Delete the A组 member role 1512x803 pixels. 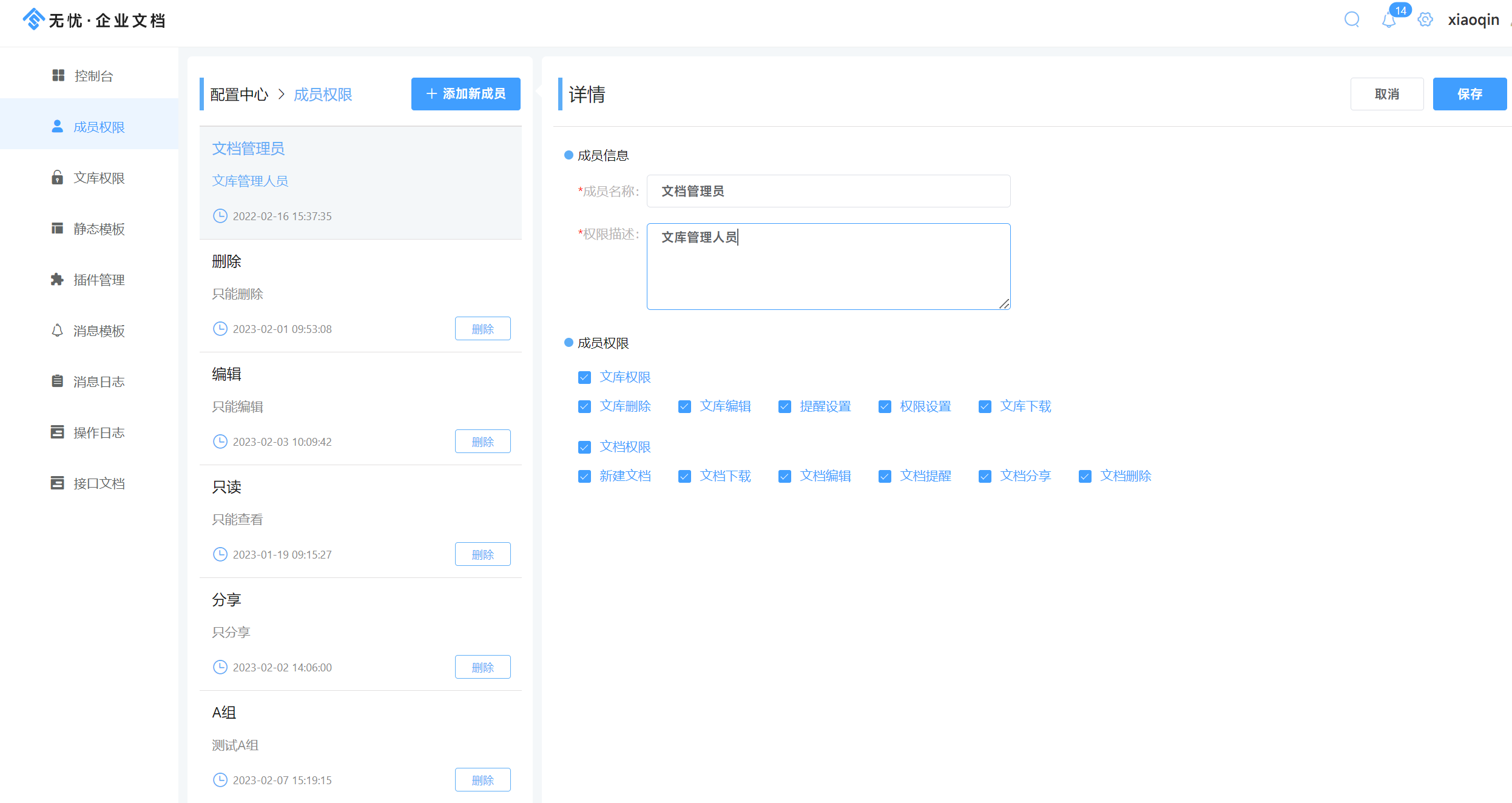tap(482, 780)
